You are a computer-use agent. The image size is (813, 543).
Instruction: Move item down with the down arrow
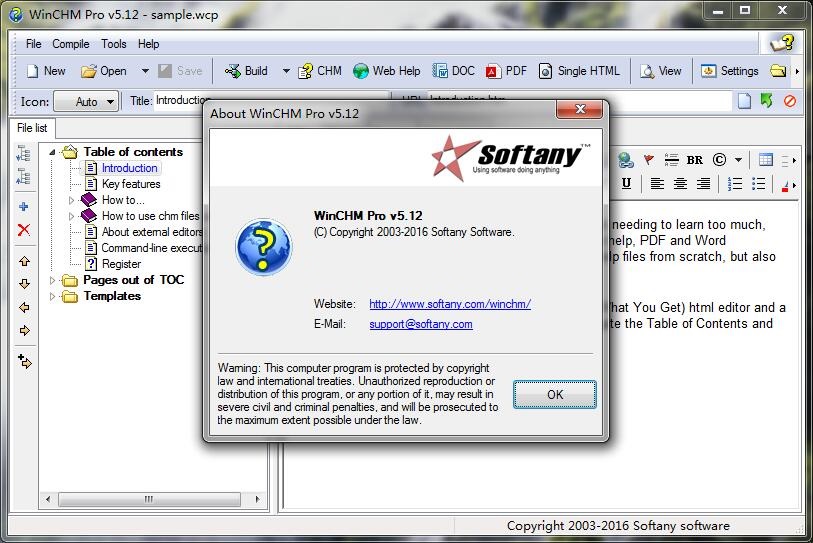point(24,284)
